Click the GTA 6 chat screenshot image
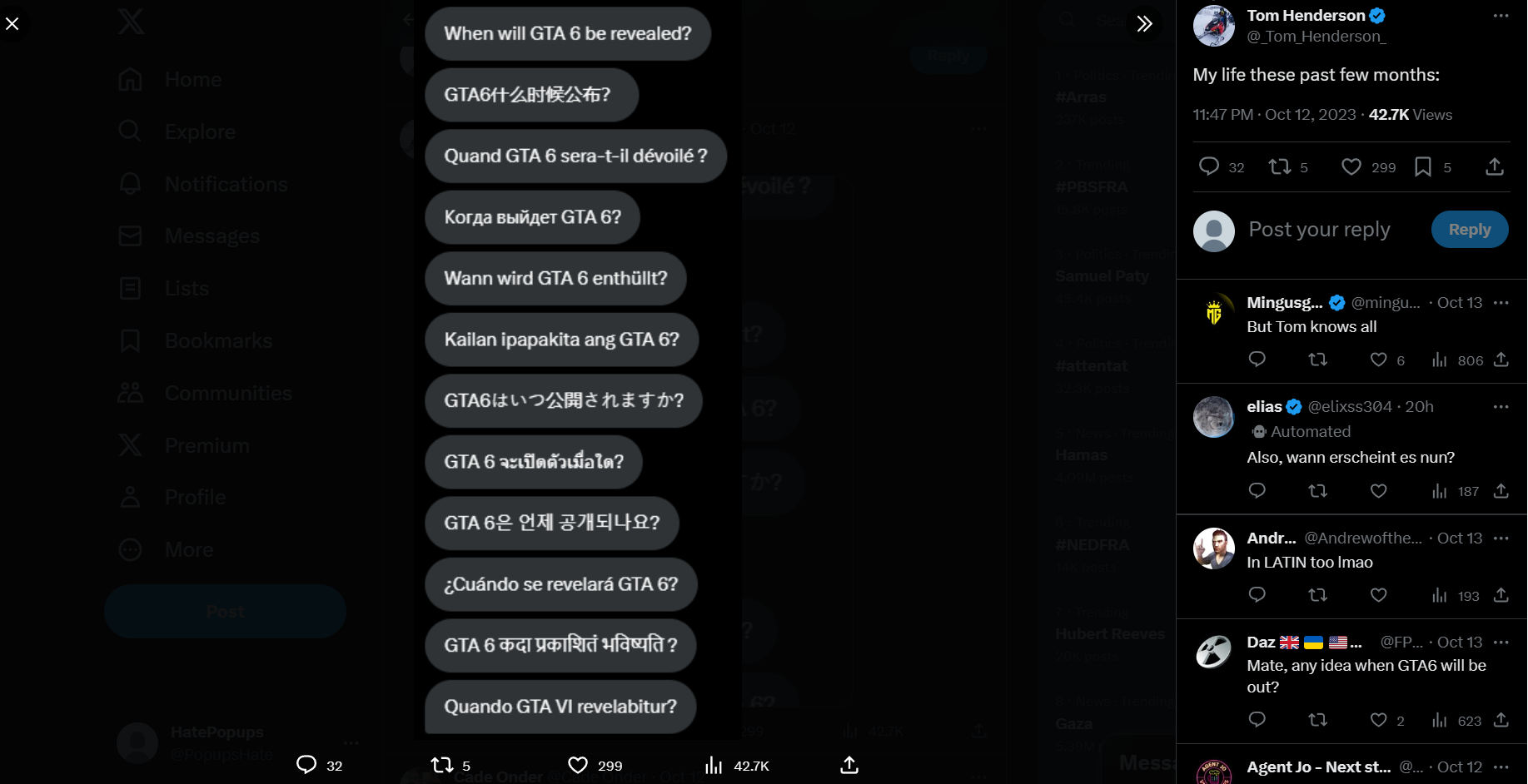Image resolution: width=1528 pixels, height=784 pixels. [x=578, y=368]
